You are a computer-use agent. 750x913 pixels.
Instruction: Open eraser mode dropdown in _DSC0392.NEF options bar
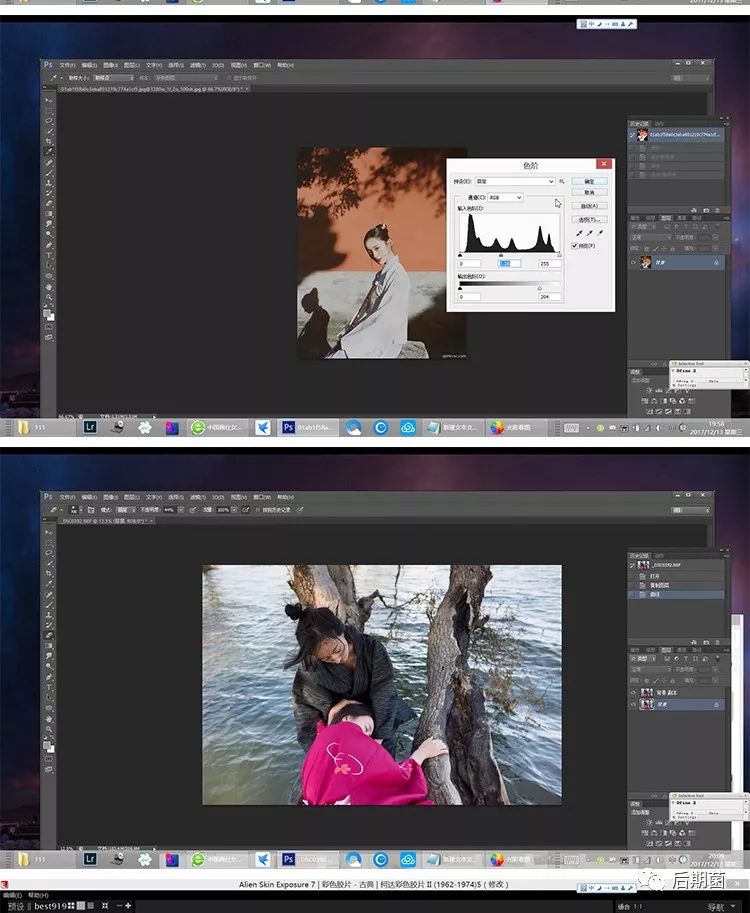point(126,510)
